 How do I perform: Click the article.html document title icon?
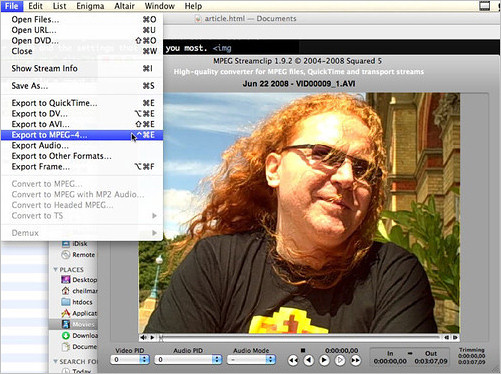coord(198,19)
